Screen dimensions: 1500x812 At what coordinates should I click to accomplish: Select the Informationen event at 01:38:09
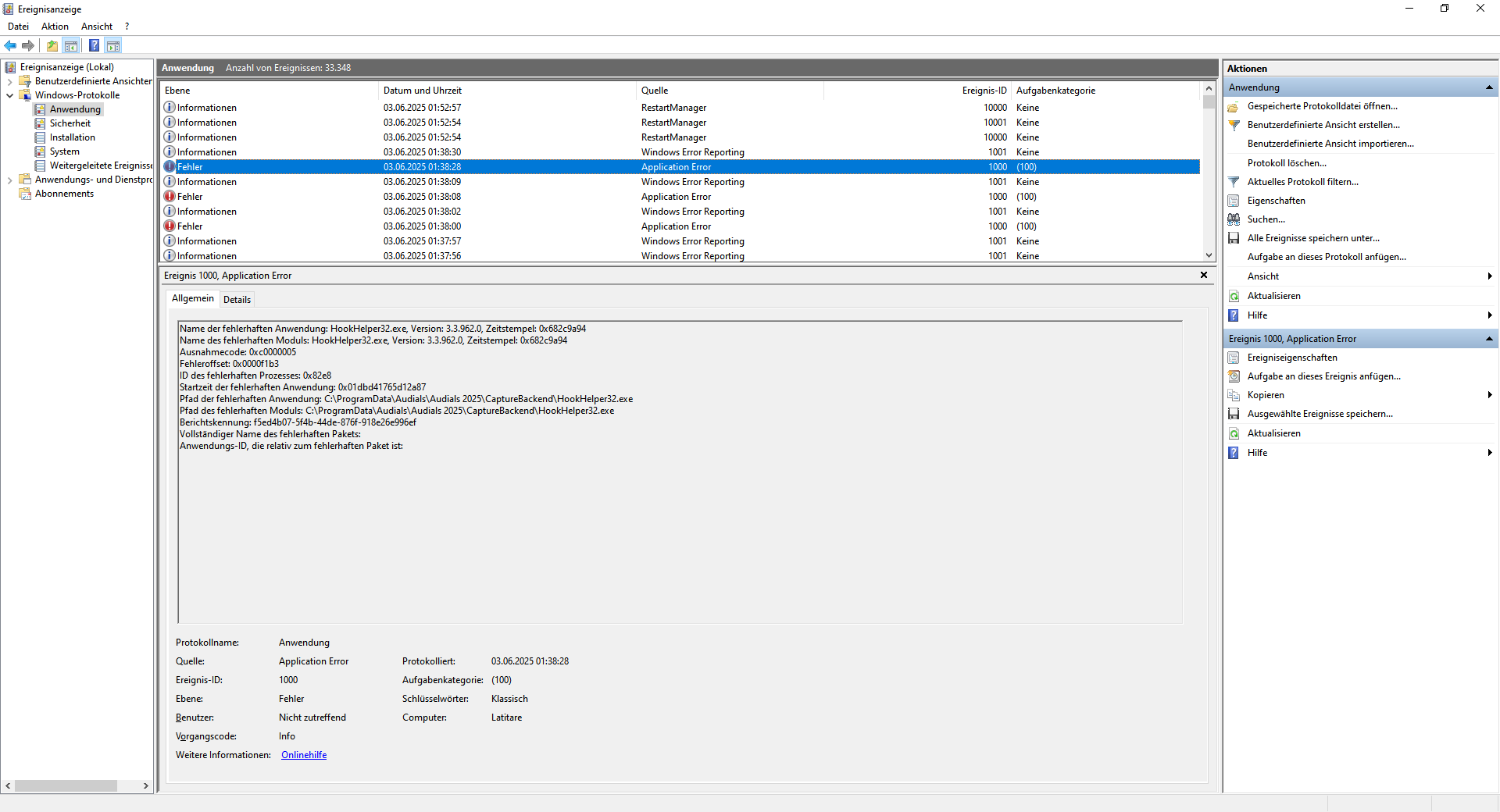coord(680,182)
